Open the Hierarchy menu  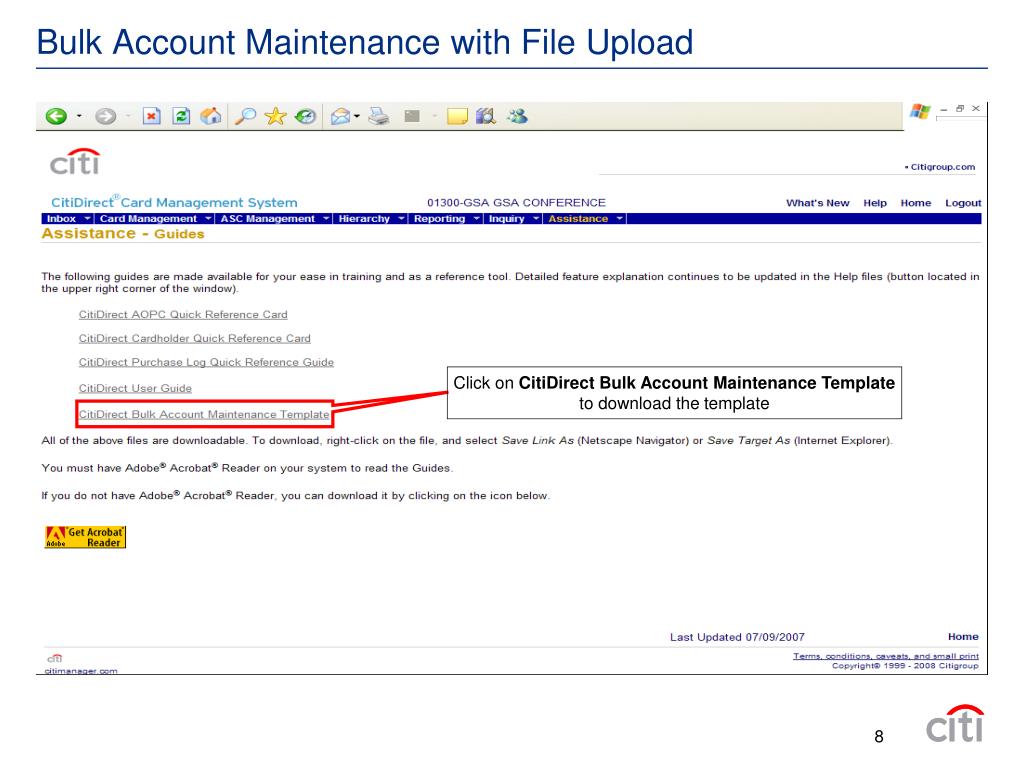[x=364, y=219]
